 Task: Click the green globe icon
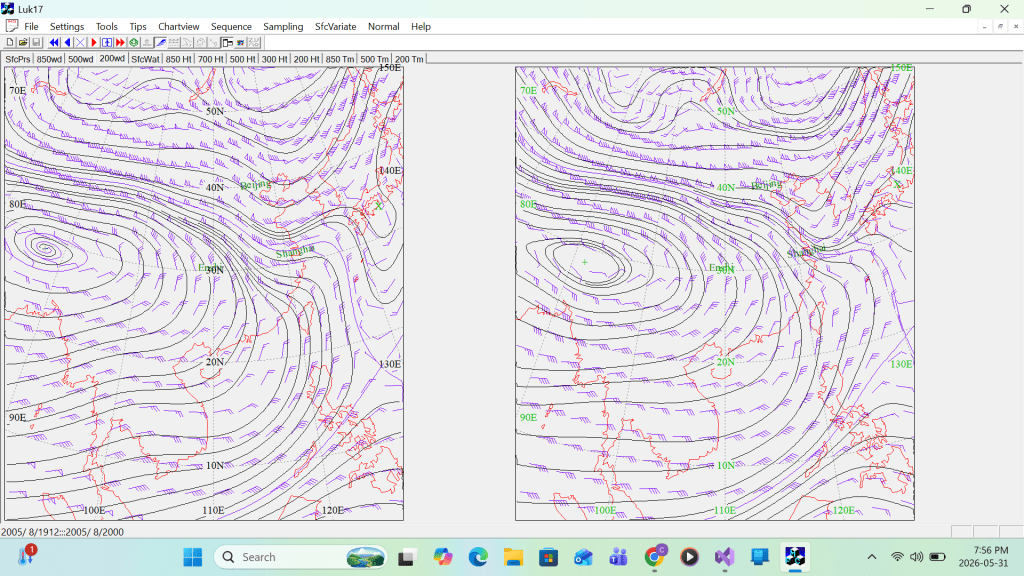pos(134,42)
